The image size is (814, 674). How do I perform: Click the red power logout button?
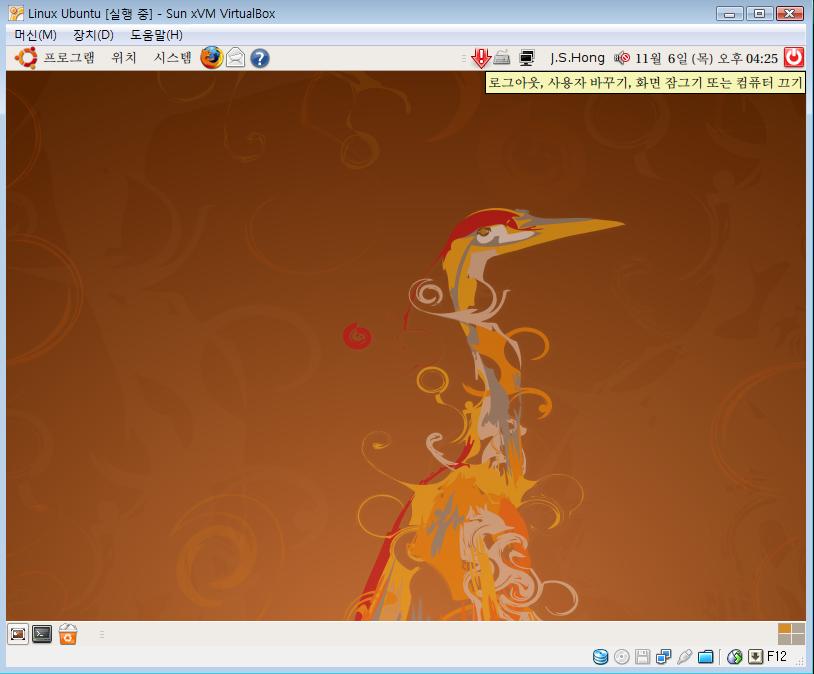tap(794, 57)
